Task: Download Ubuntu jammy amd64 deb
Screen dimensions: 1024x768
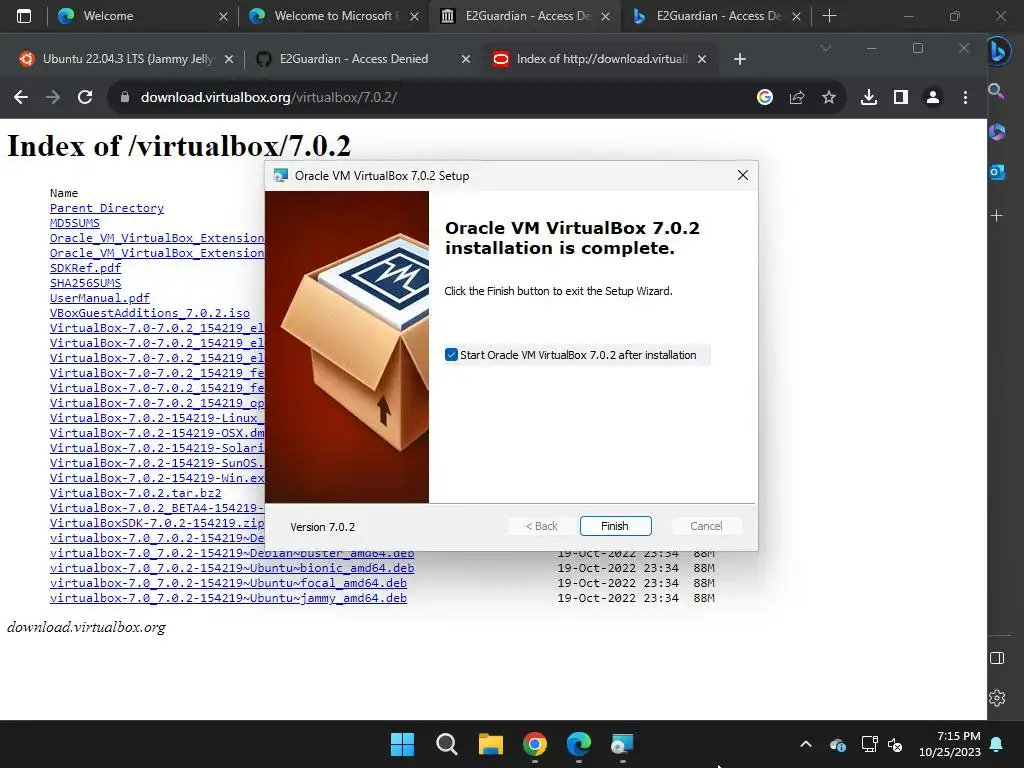Action: (x=229, y=598)
